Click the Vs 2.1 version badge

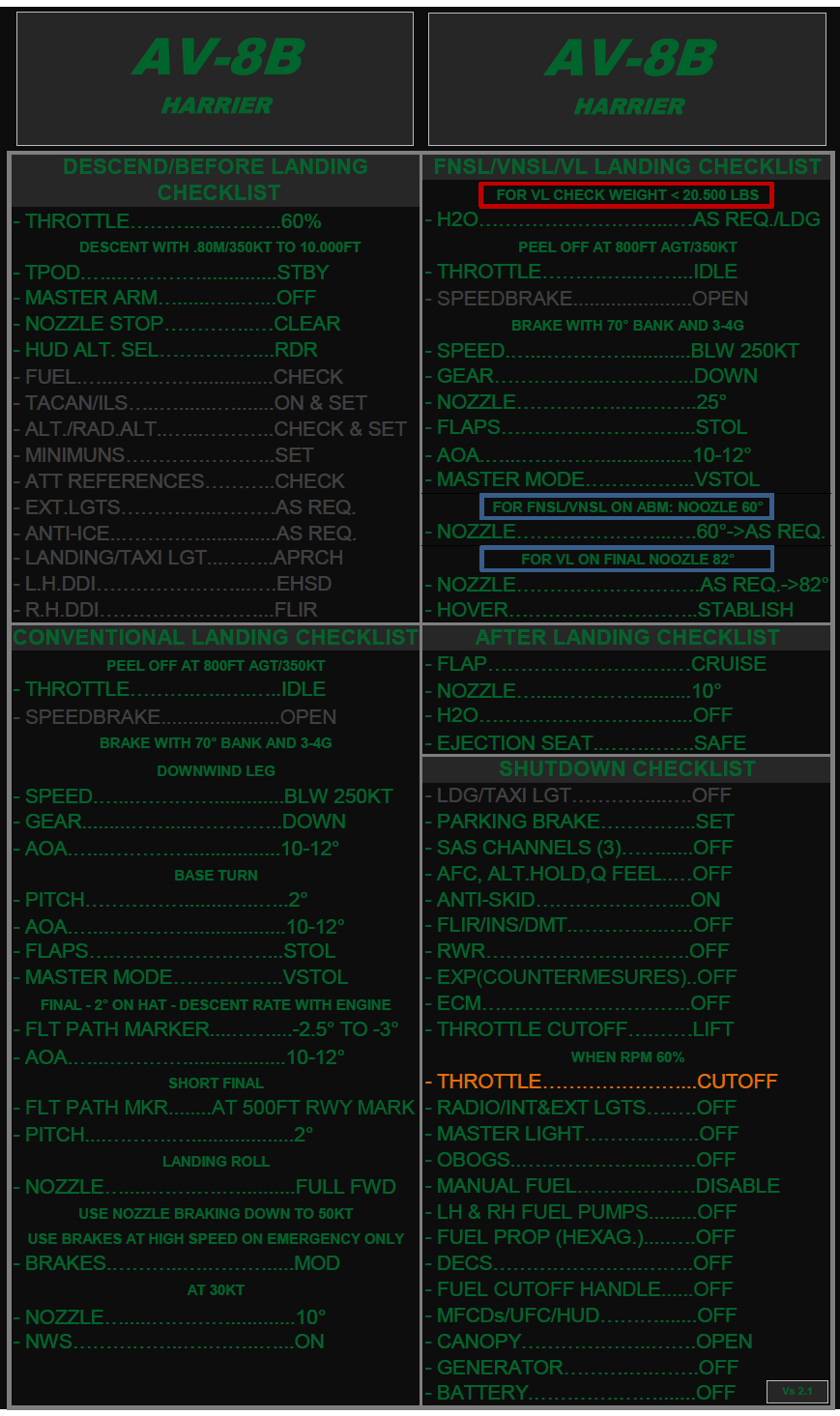797,1391
